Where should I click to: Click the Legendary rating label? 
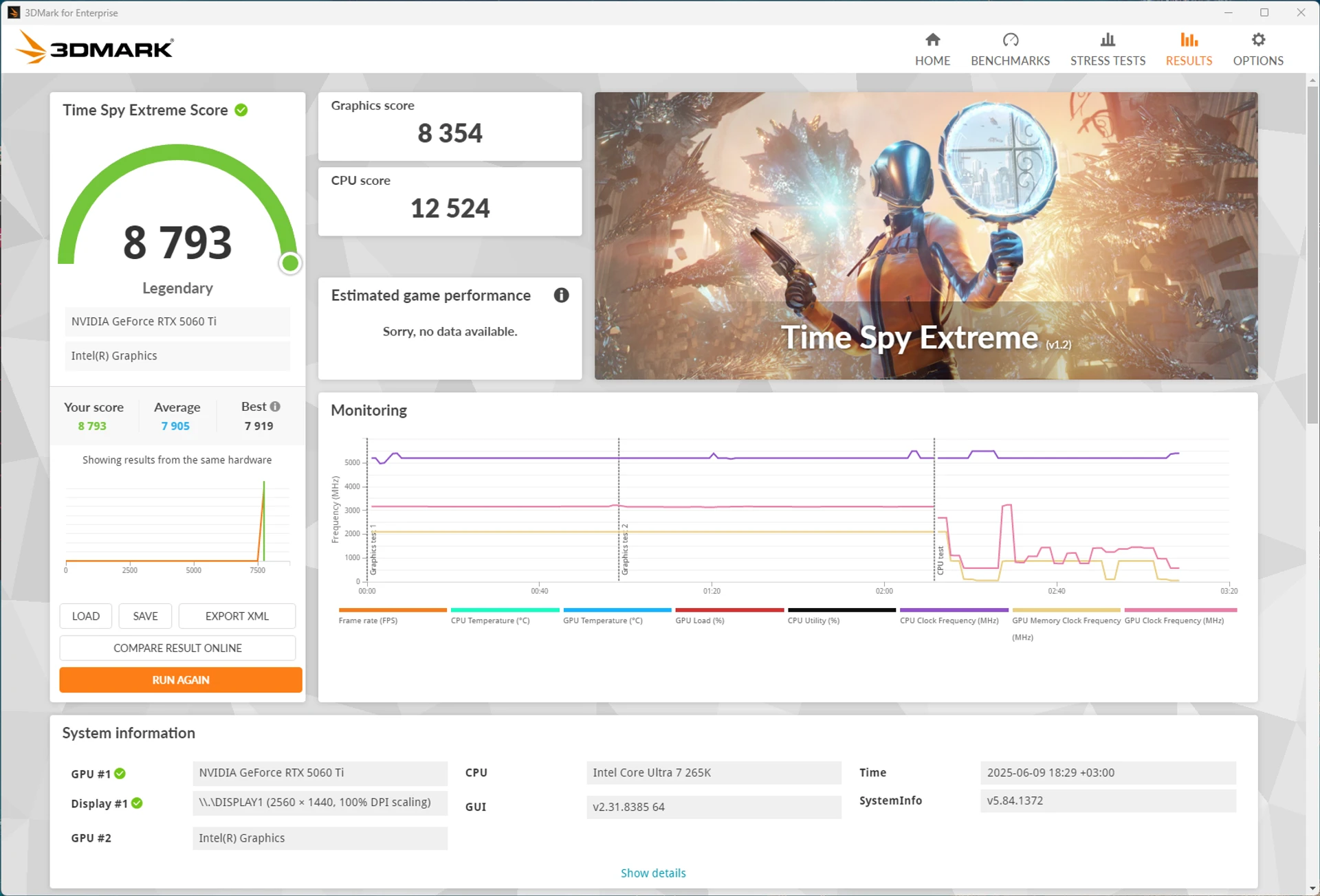[177, 289]
